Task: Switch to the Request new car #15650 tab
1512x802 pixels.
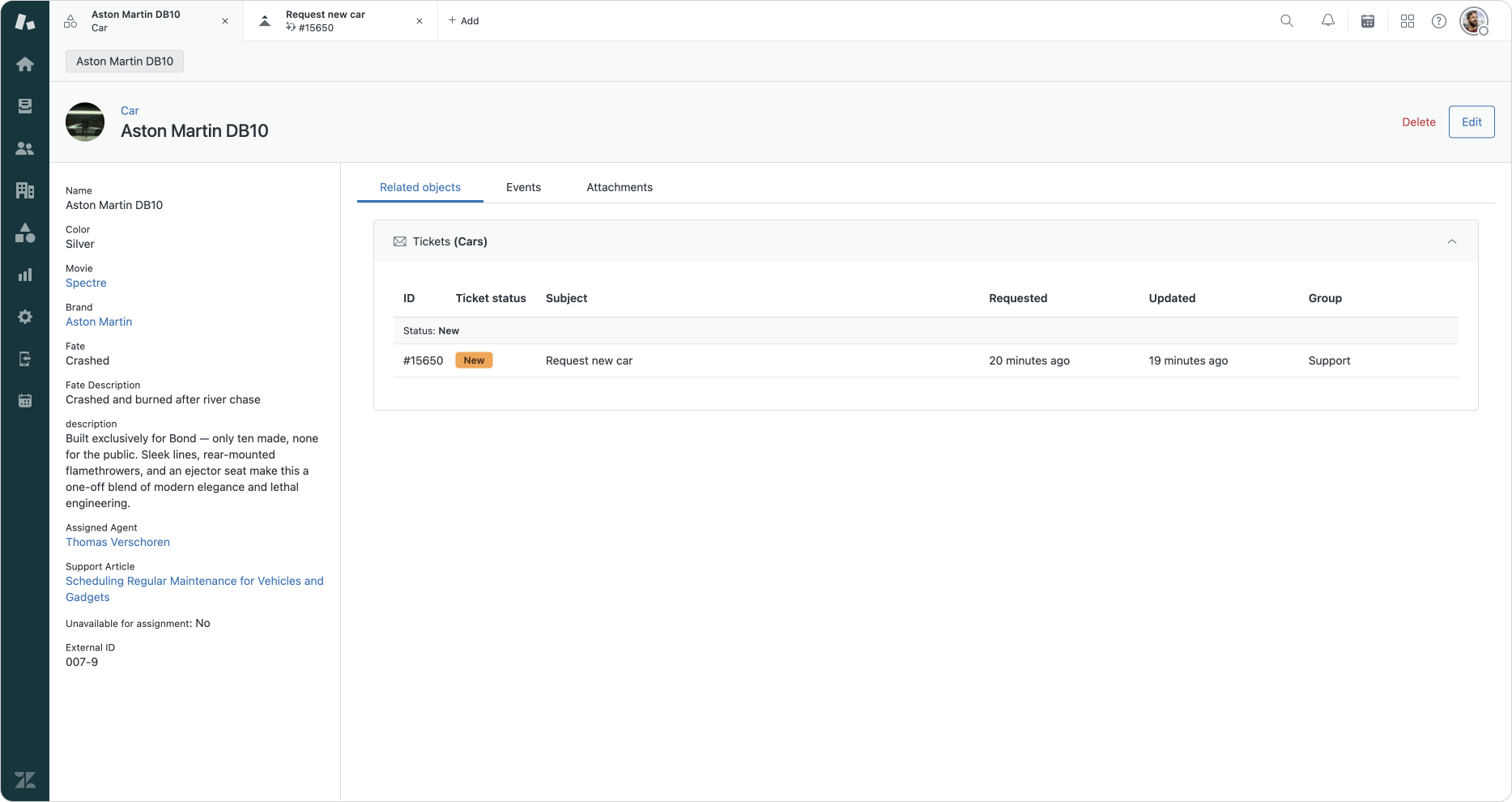Action: click(341, 21)
